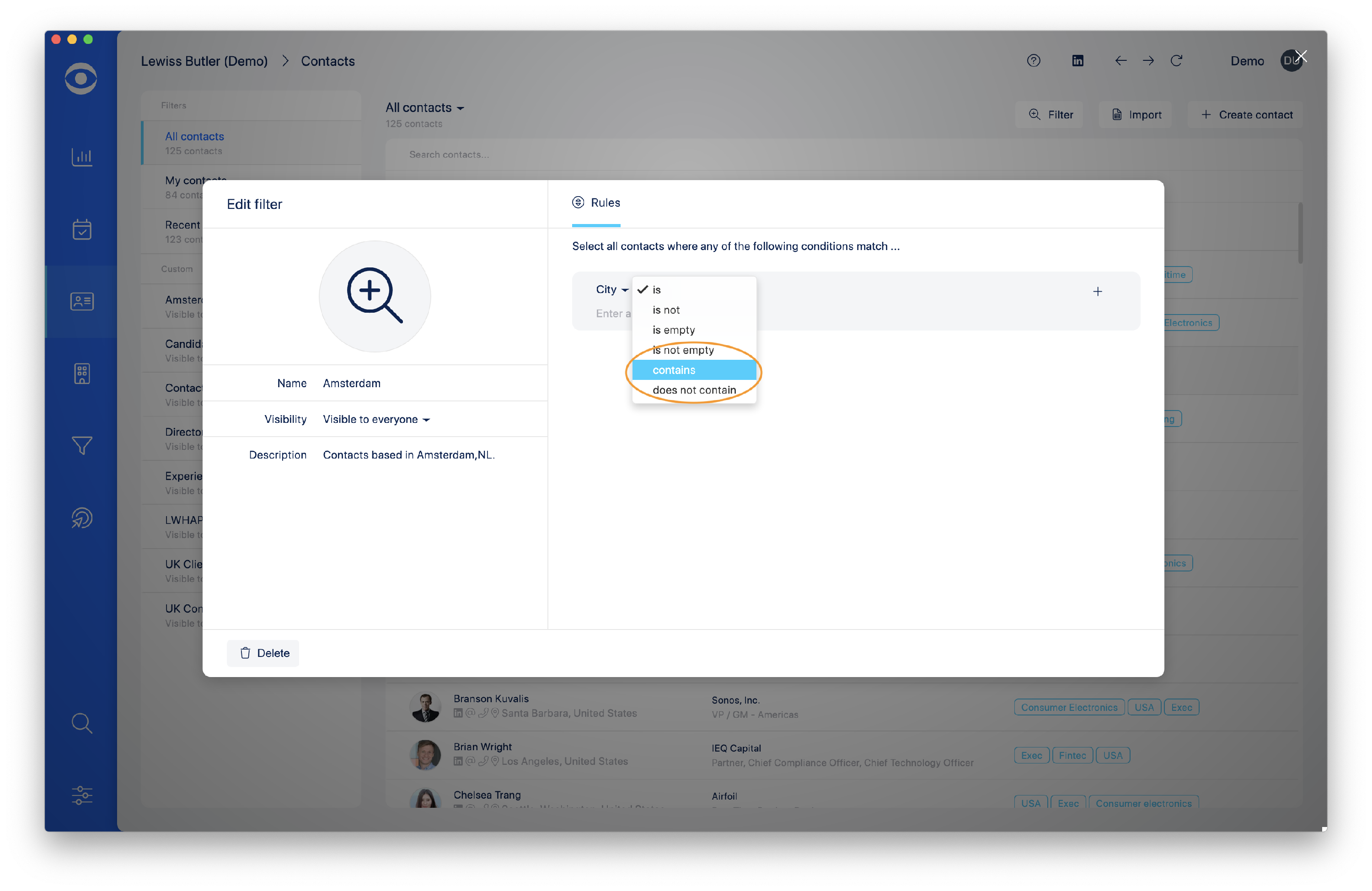Edit the Amsterdam name field
The height and width of the screenshot is (891, 1372).
(351, 383)
